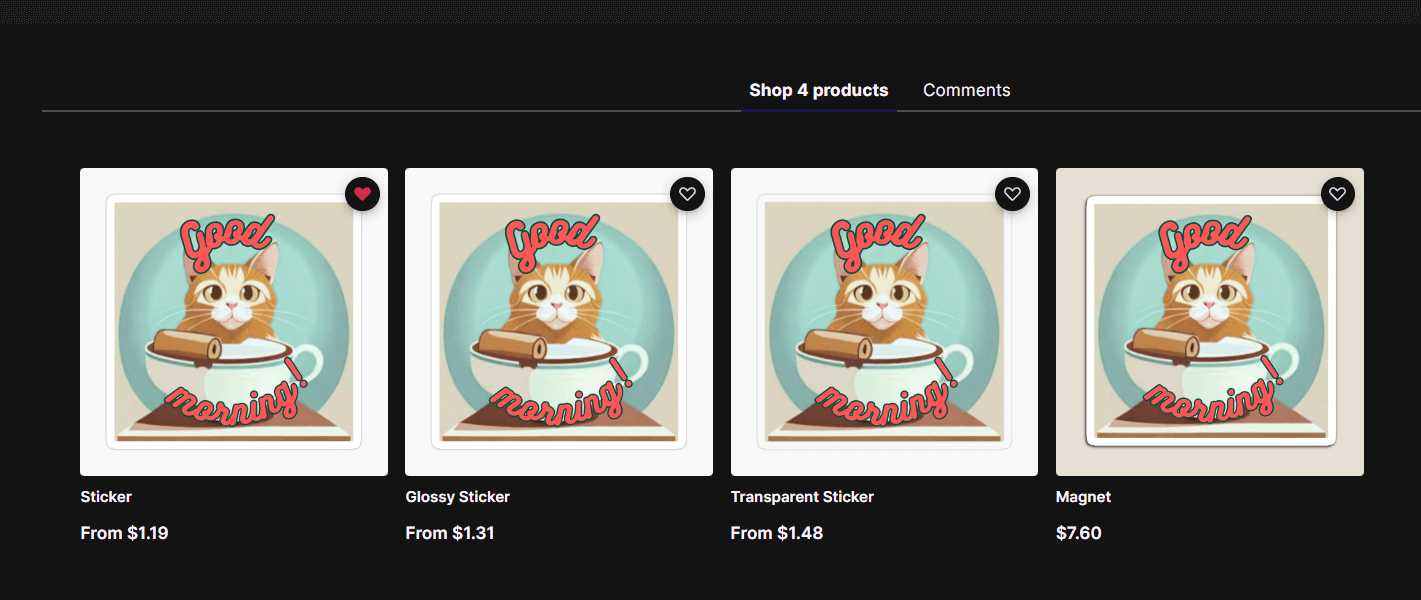Select the From $1.31 price text
Screen dimensions: 1421x600
pyautogui.click(x=449, y=533)
